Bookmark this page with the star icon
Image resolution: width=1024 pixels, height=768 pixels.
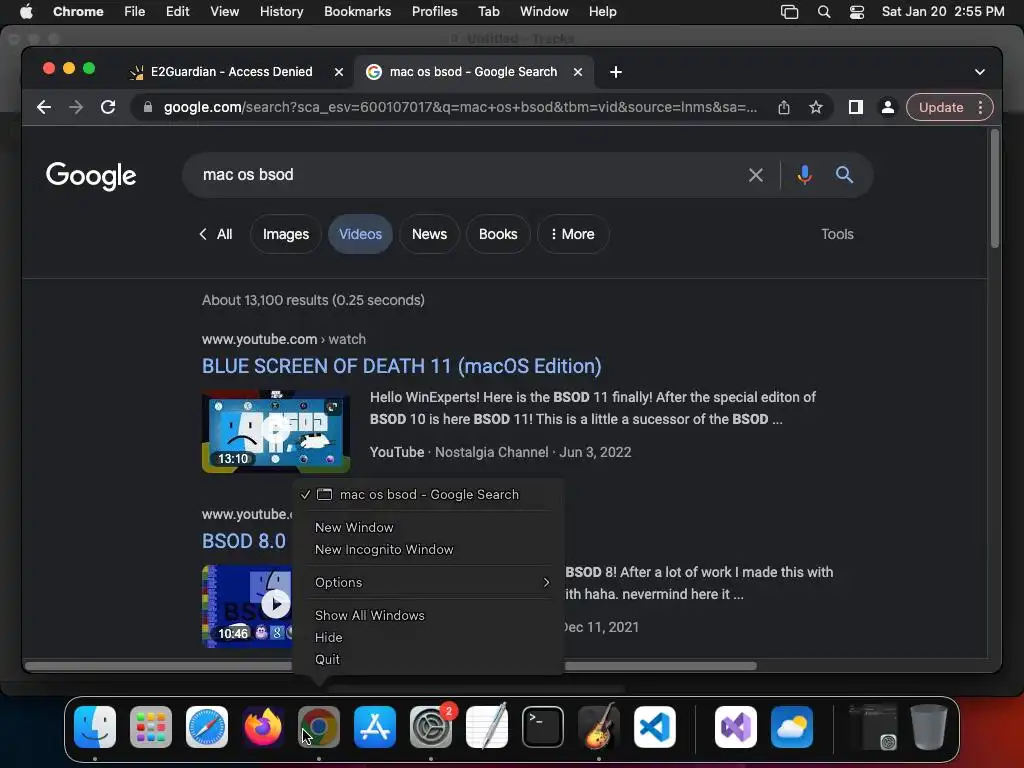[816, 107]
